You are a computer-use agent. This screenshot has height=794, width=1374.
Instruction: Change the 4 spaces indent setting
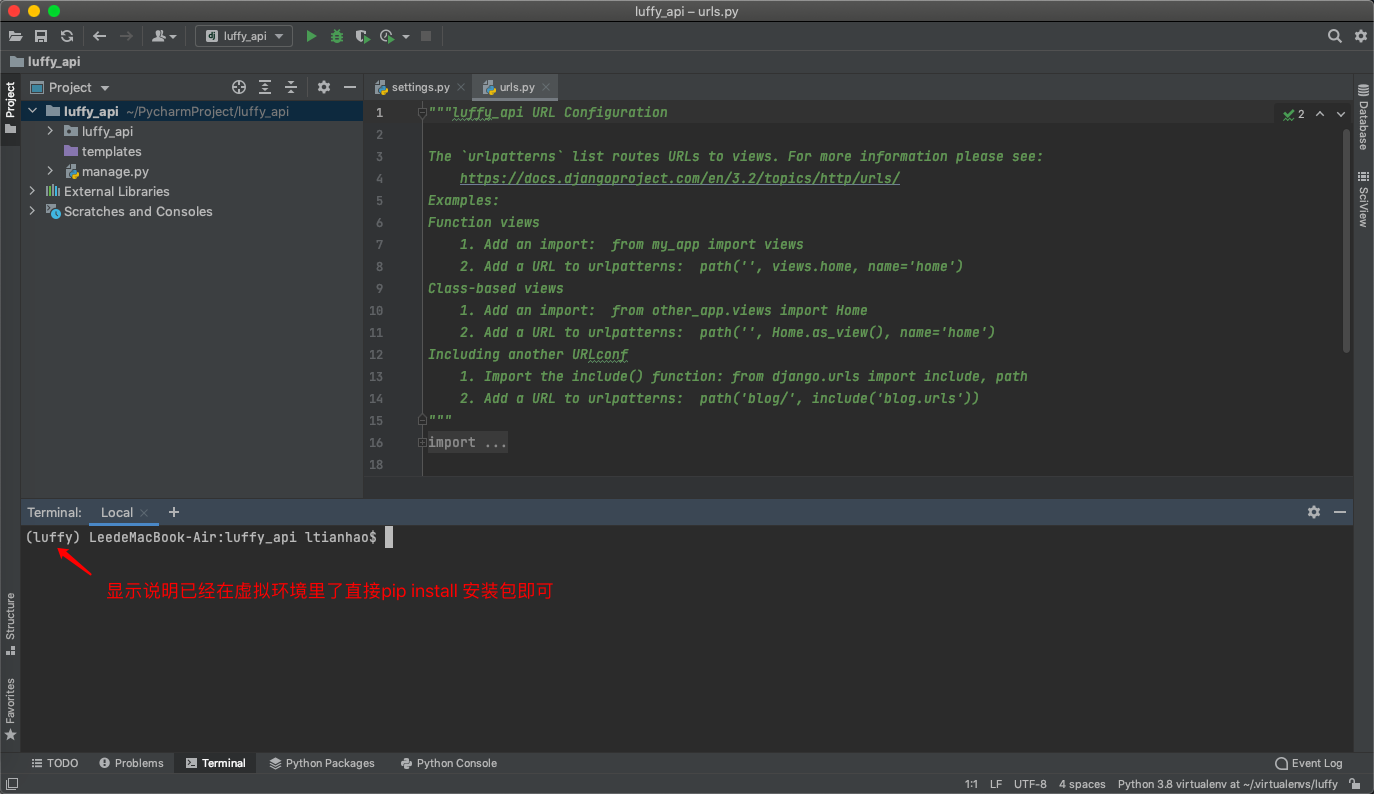coord(1082,784)
